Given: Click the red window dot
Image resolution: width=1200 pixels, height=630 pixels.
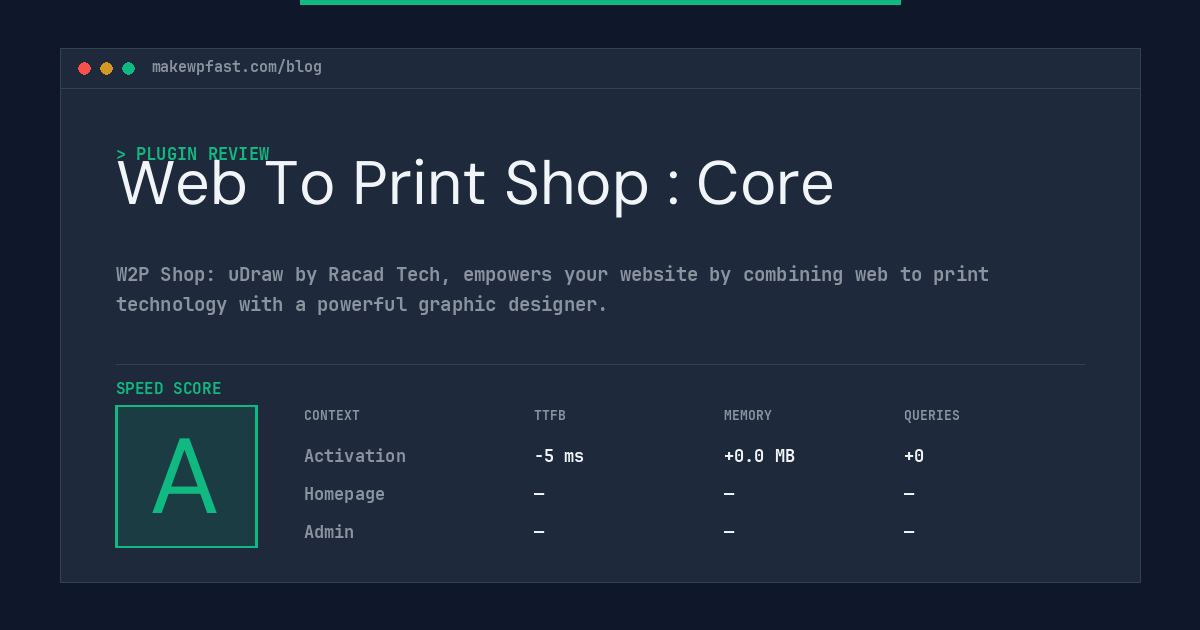Looking at the screenshot, I should [84, 68].
